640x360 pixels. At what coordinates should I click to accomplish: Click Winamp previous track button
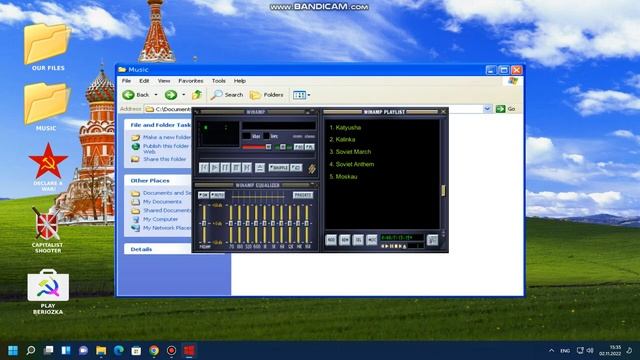coord(204,167)
